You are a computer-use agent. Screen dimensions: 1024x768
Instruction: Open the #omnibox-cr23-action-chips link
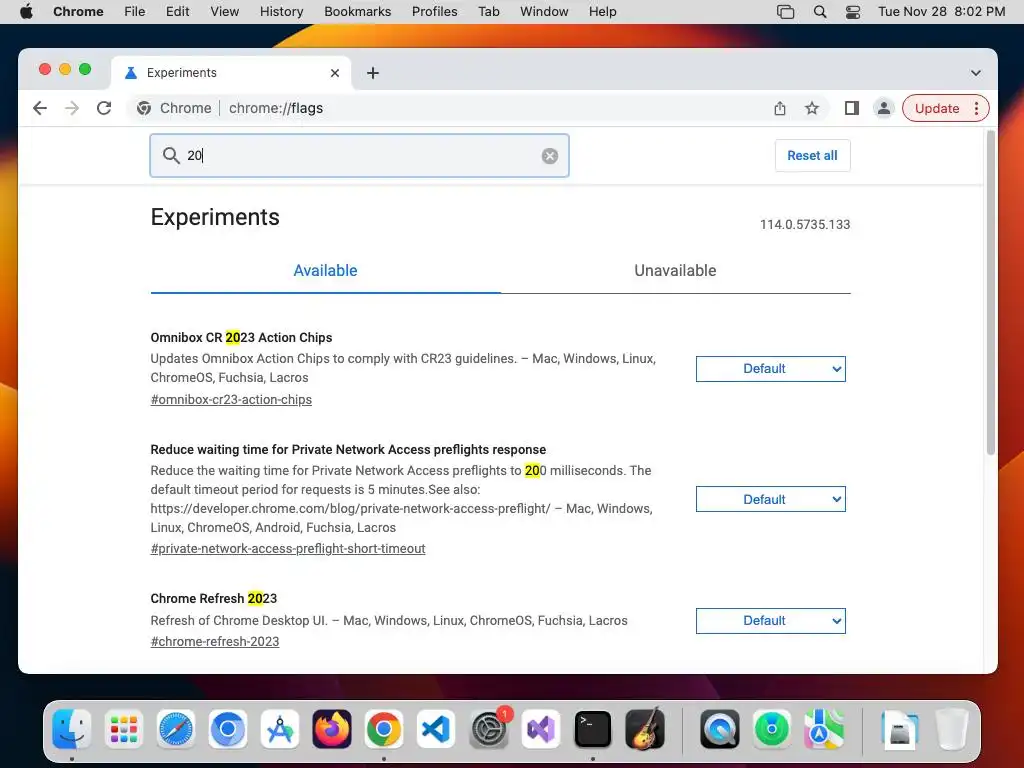pos(231,400)
